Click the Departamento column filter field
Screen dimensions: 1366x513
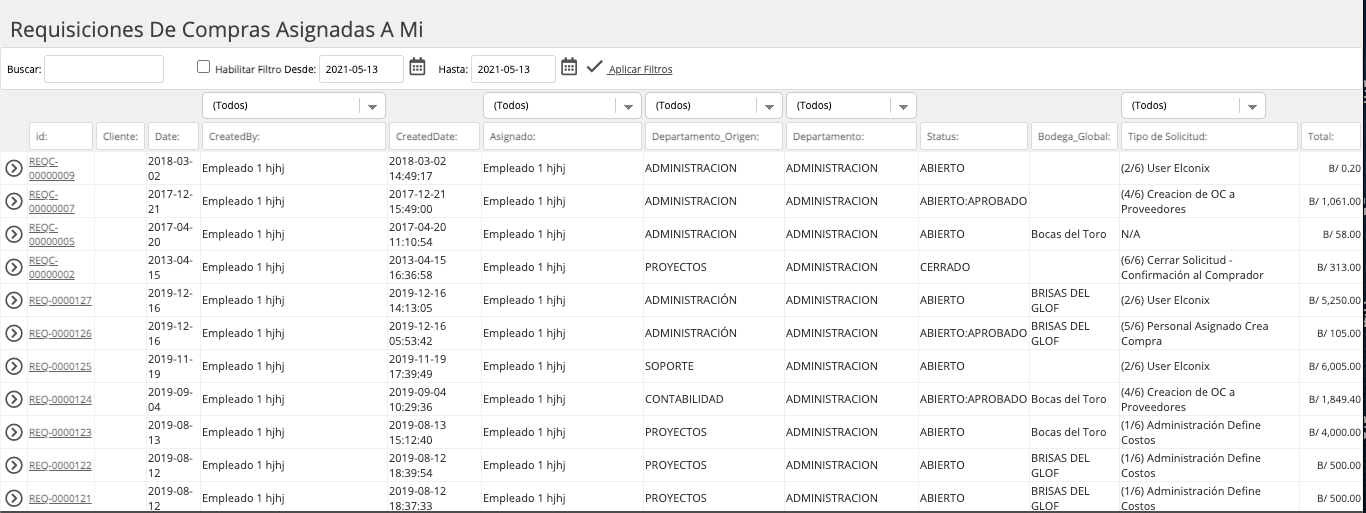click(x=851, y=136)
